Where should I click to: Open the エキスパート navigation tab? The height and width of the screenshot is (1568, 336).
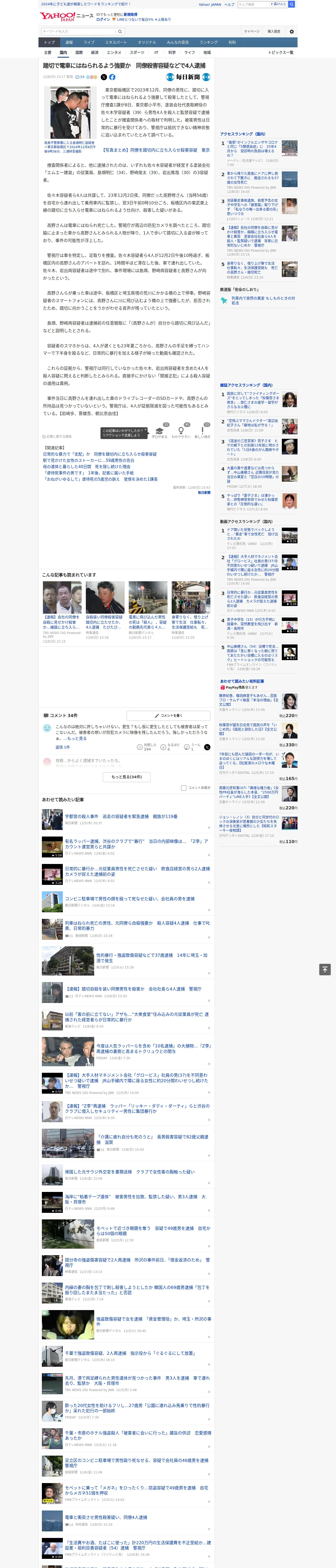(116, 43)
